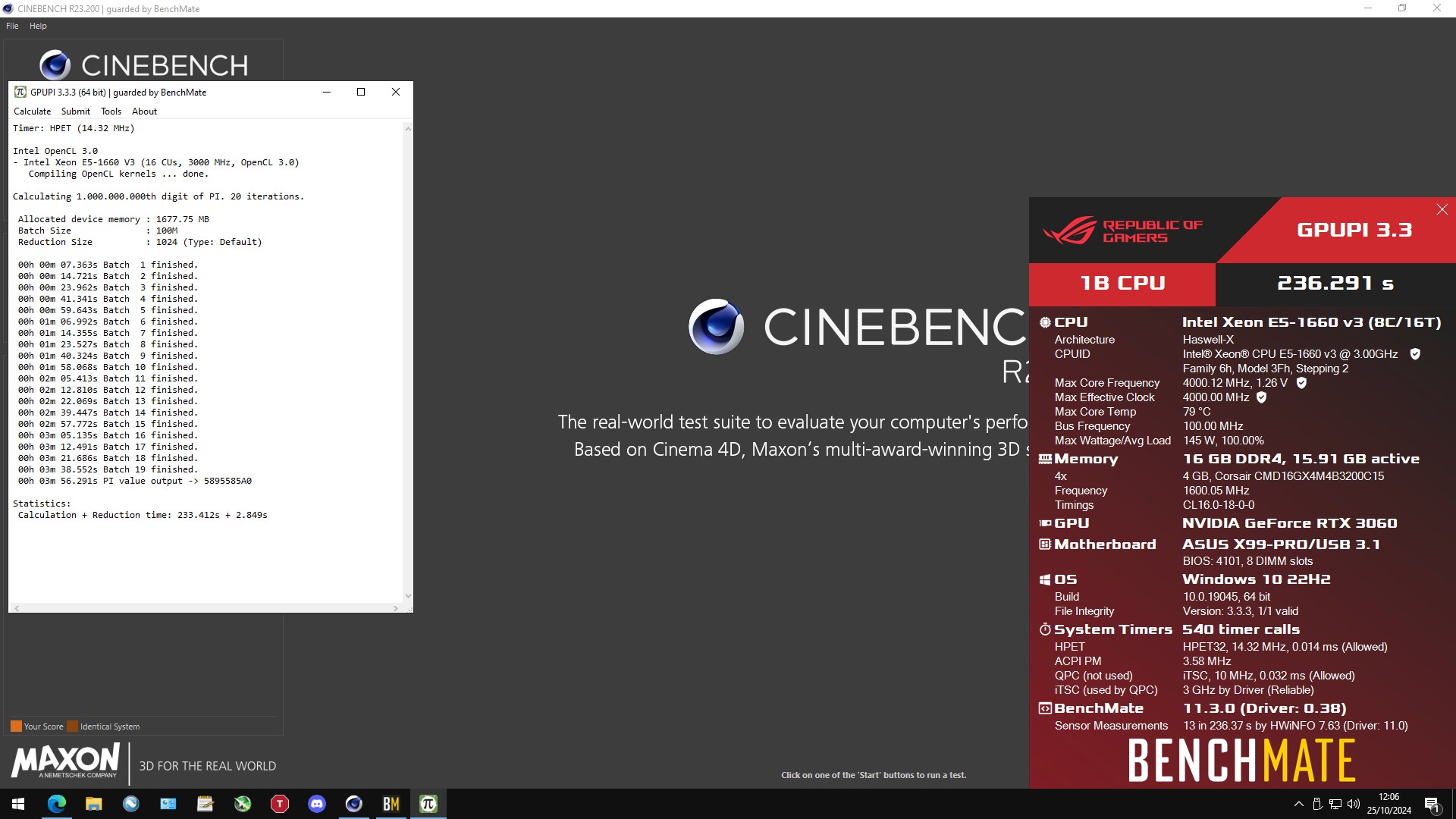
Task: Click the Corsair CMD16GX4M4B3200C15 memory text
Action: click(x=1283, y=476)
